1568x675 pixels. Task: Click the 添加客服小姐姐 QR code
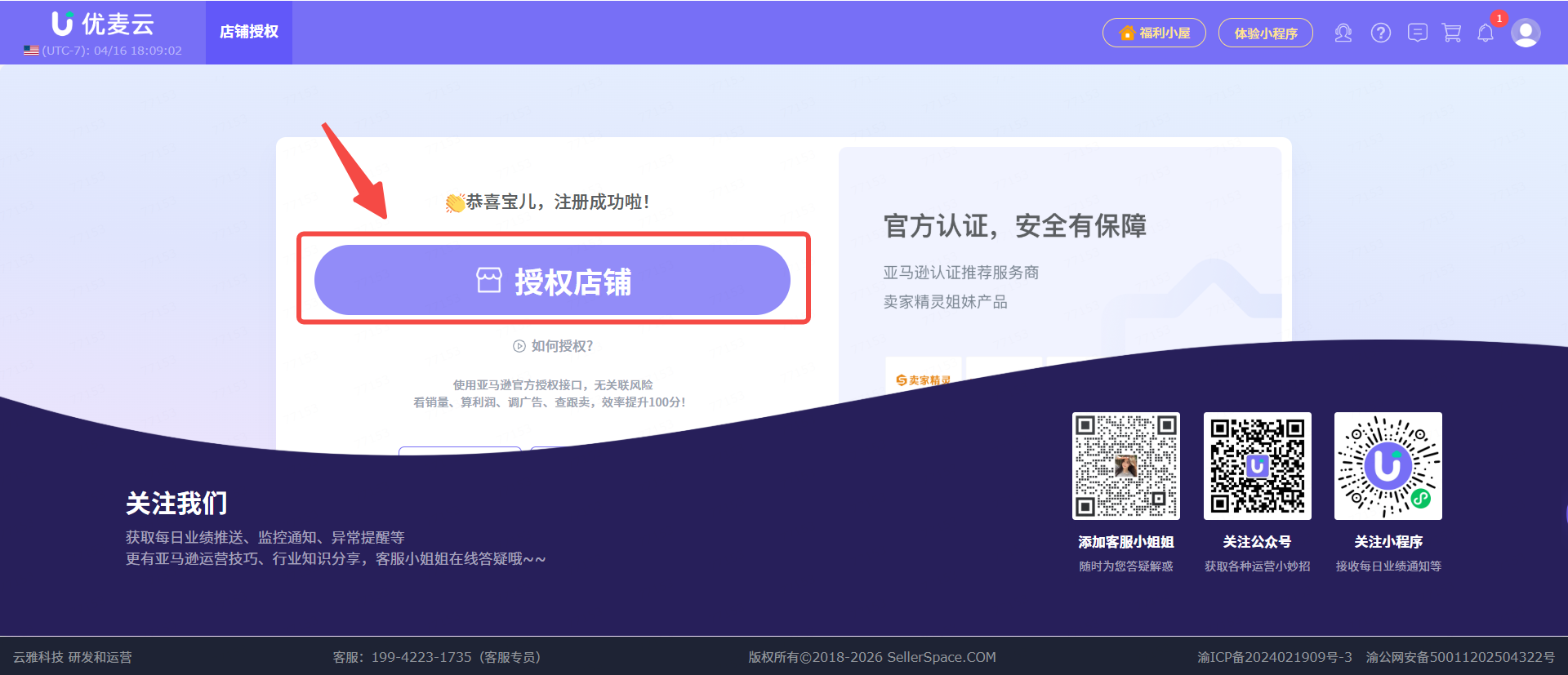click(1126, 466)
